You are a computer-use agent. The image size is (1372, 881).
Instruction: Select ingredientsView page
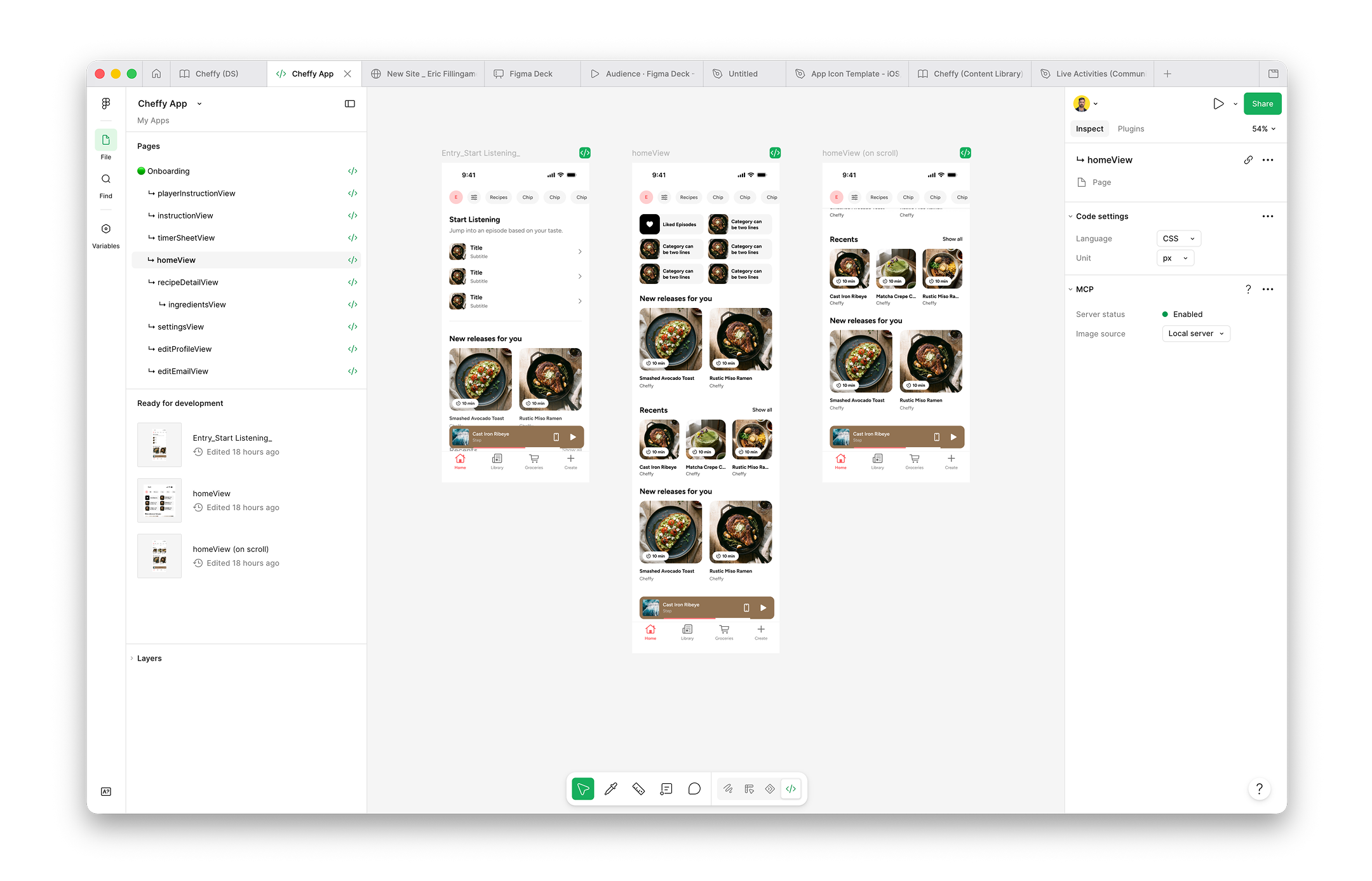point(246,304)
